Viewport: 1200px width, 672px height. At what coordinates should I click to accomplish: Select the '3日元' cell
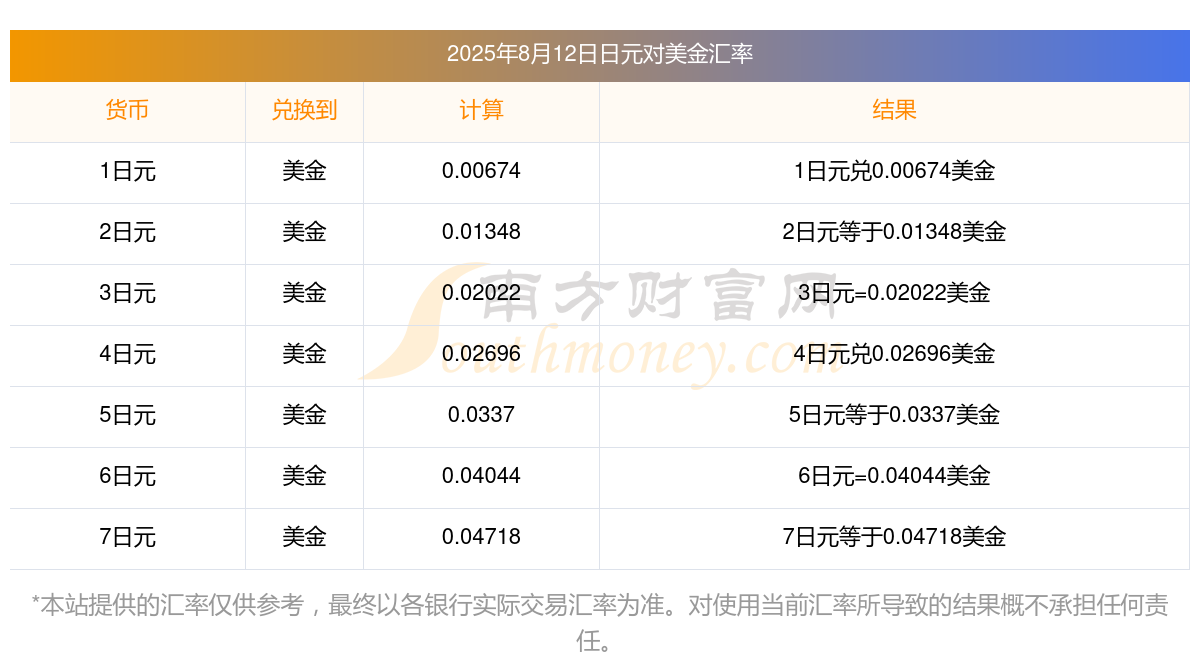click(127, 293)
